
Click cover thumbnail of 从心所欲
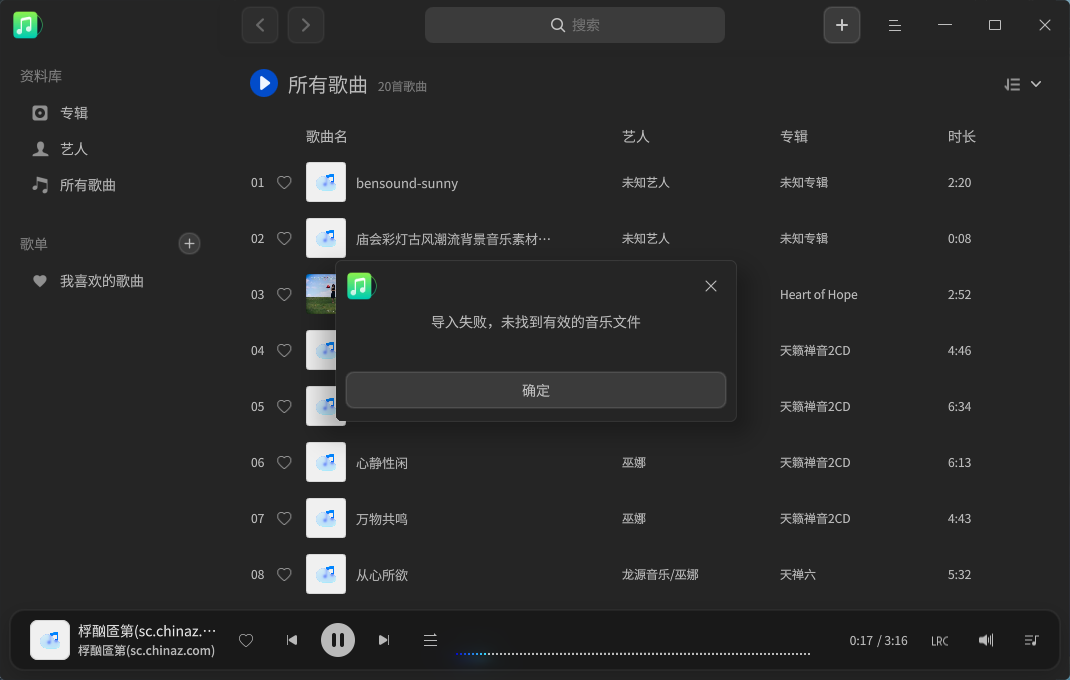point(326,574)
